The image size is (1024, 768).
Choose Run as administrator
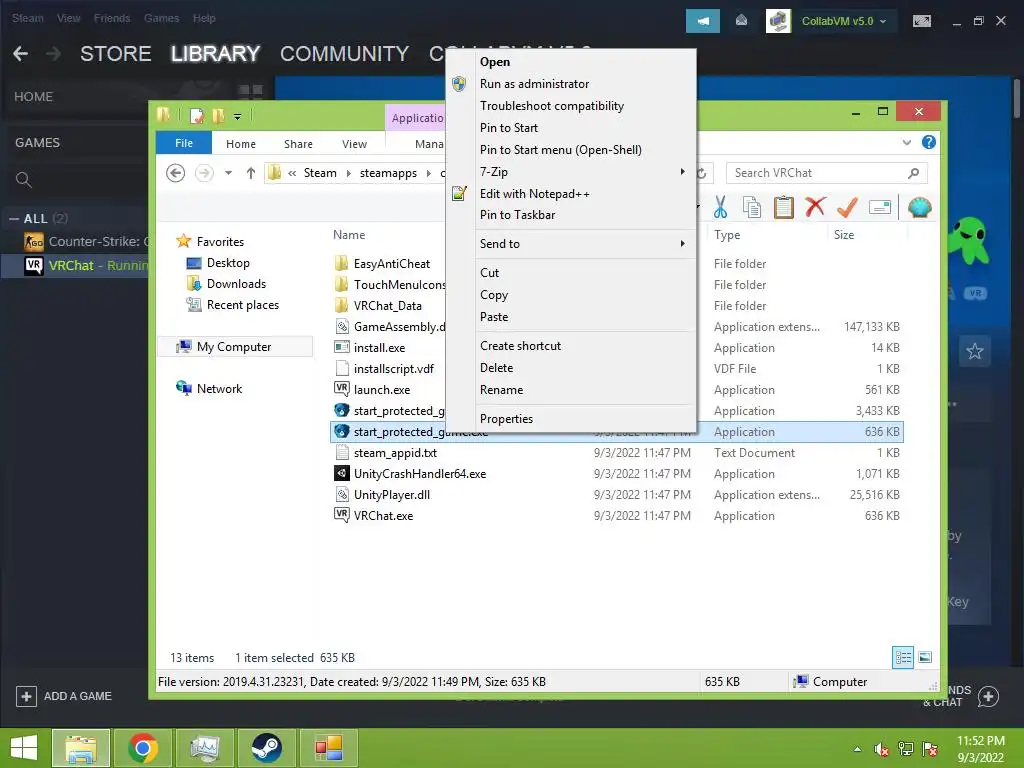(534, 84)
